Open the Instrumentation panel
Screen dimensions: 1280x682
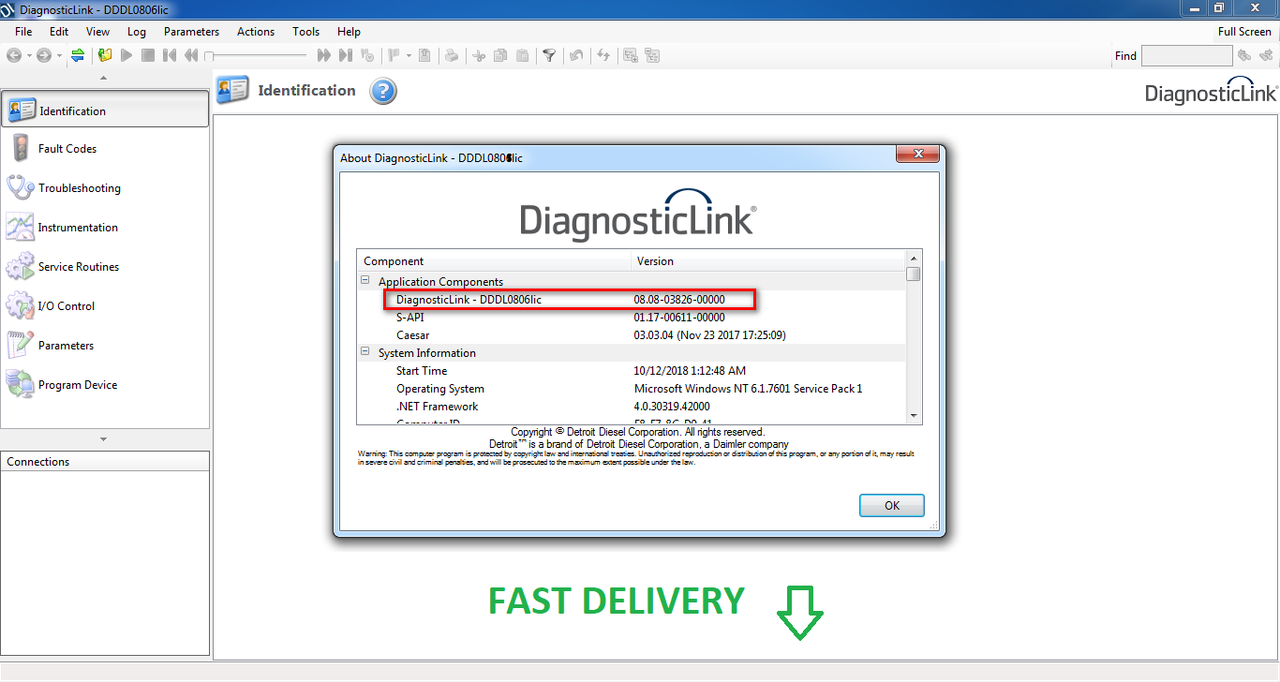point(105,228)
